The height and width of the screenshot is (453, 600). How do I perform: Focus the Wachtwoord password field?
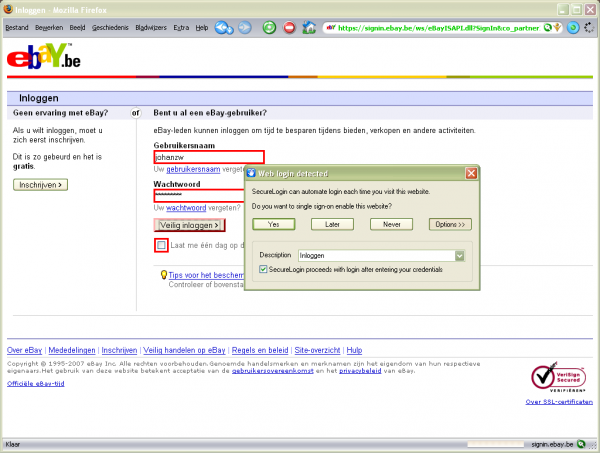(x=199, y=196)
